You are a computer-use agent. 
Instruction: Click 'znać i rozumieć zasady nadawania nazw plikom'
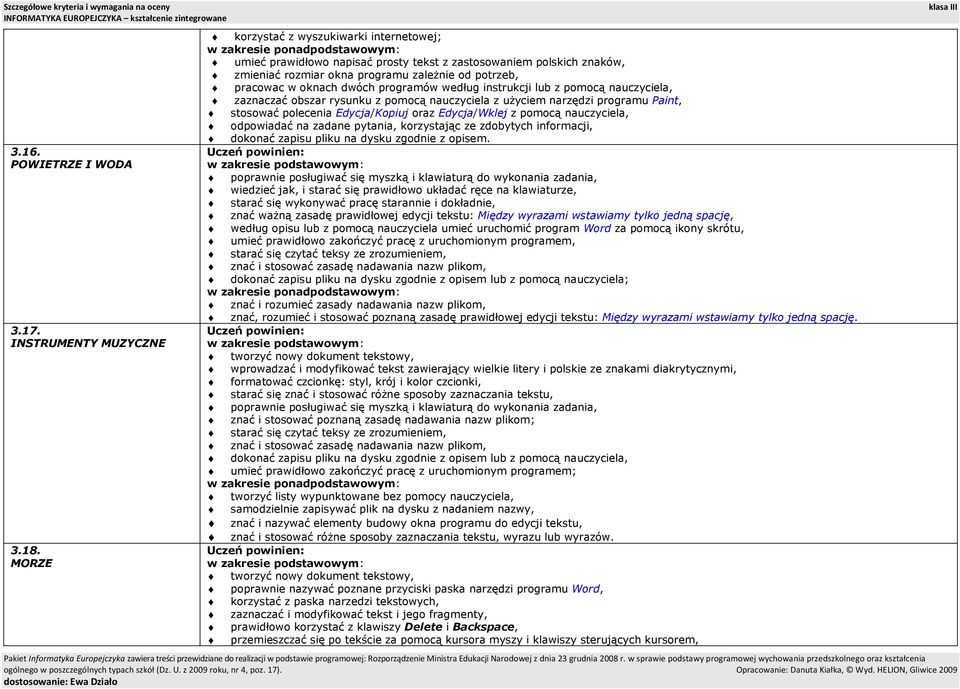[358, 305]
